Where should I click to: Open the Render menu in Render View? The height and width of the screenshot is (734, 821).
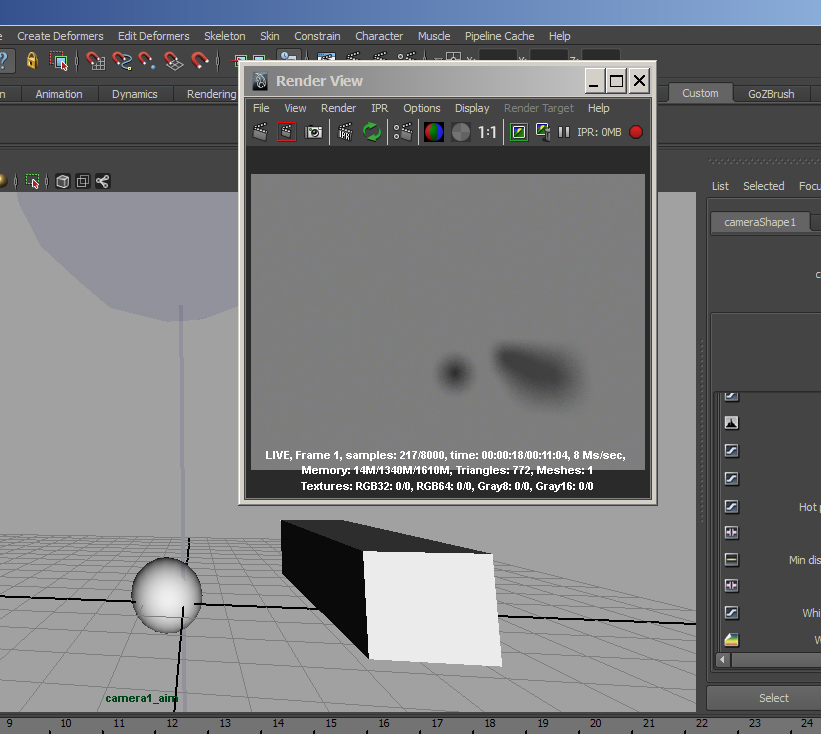(x=338, y=108)
